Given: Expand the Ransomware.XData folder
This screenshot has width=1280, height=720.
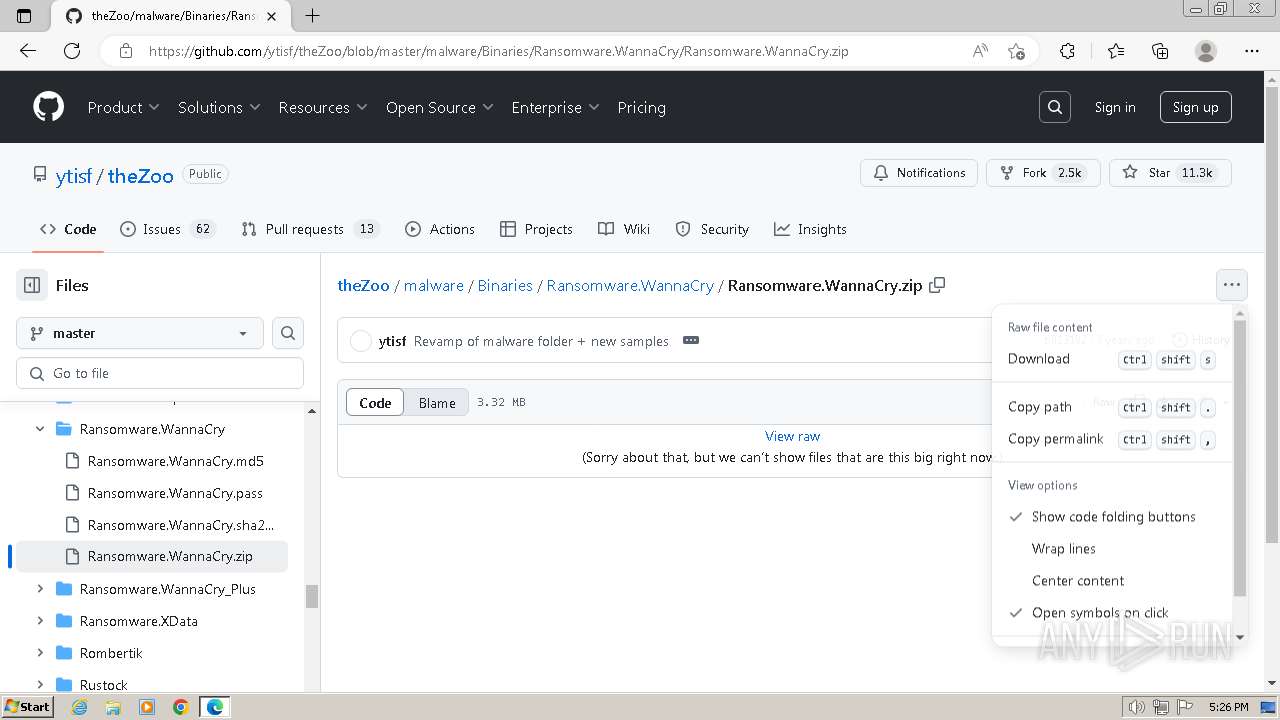Looking at the screenshot, I should coord(40,621).
